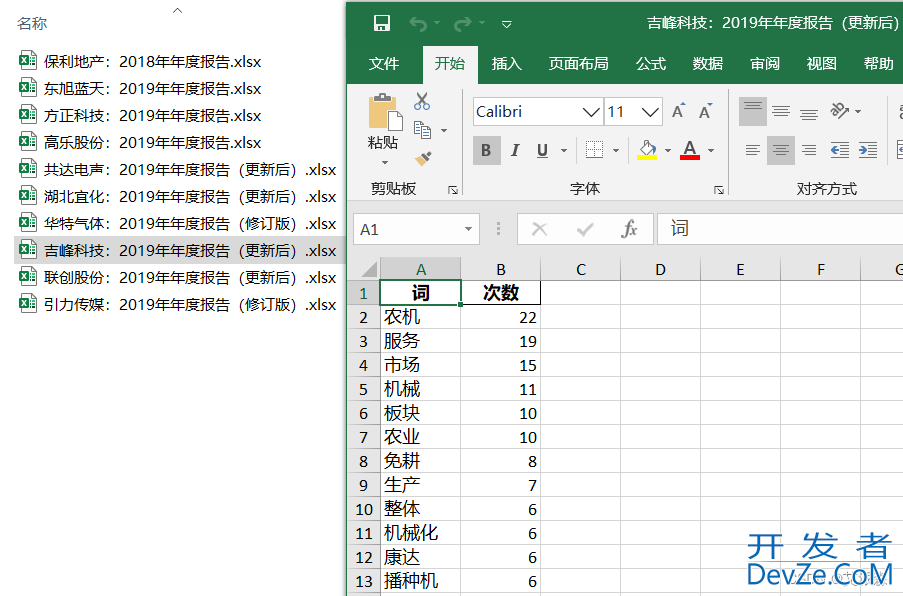Toggle Align Left icon
Image resolution: width=903 pixels, height=596 pixels.
(x=753, y=150)
